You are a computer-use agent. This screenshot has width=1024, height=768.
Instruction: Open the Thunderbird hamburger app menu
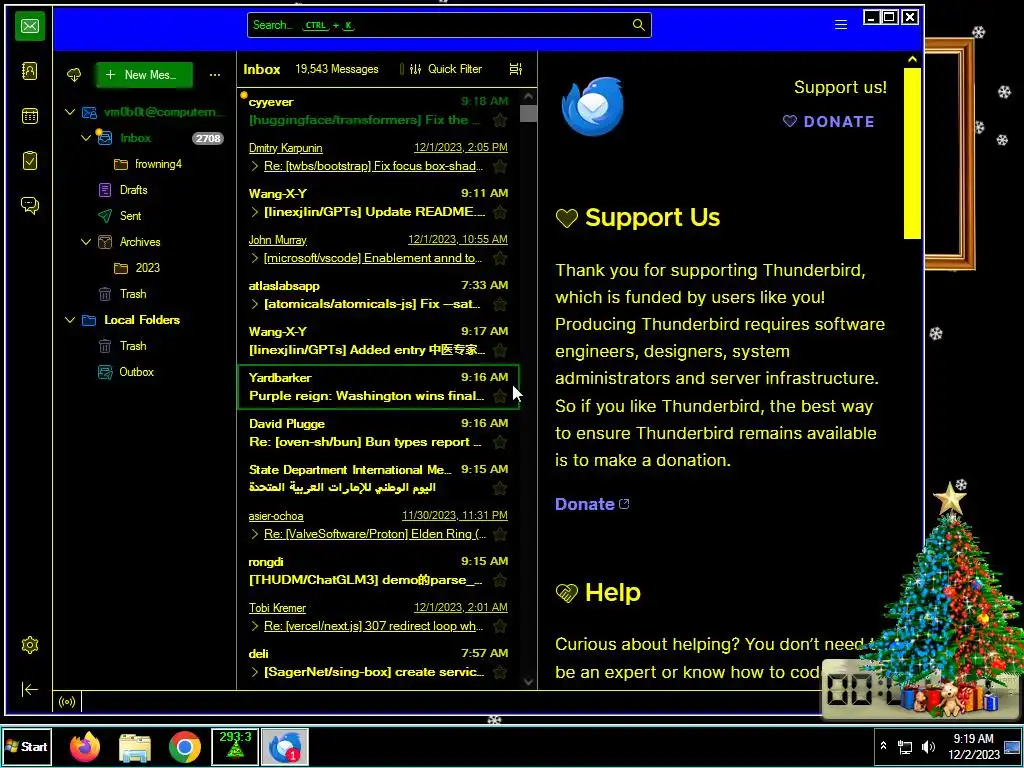pyautogui.click(x=840, y=25)
